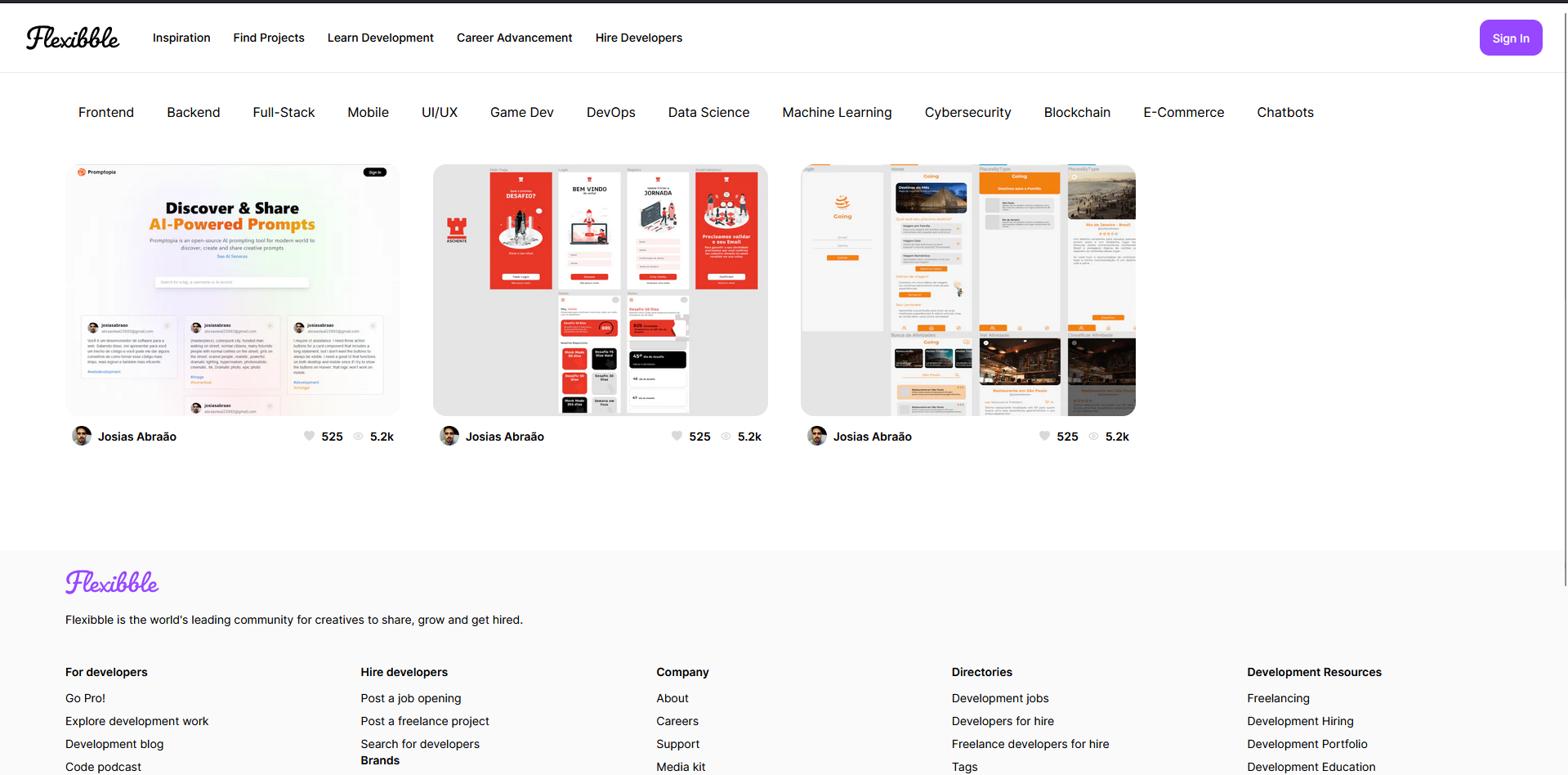Viewport: 1568px width, 775px height.
Task: Click the eye icon on the Promptopia project card
Action: coord(358,437)
